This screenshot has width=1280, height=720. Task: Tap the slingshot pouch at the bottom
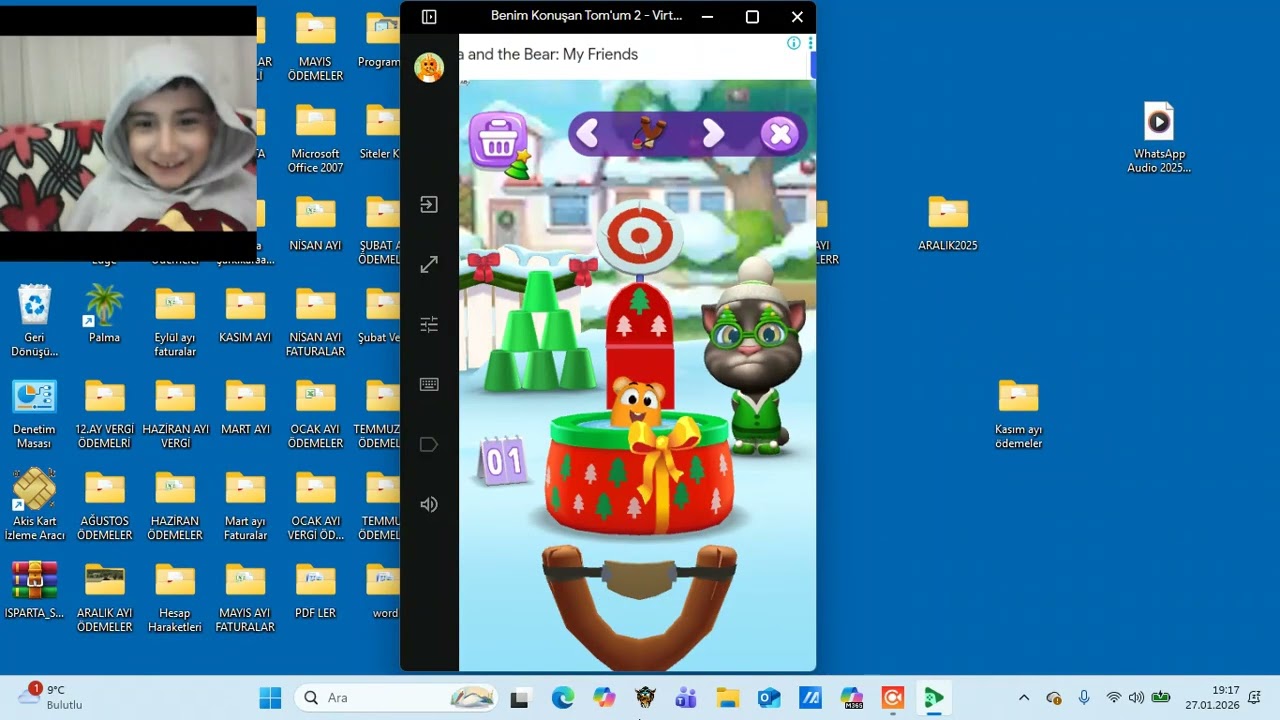640,578
